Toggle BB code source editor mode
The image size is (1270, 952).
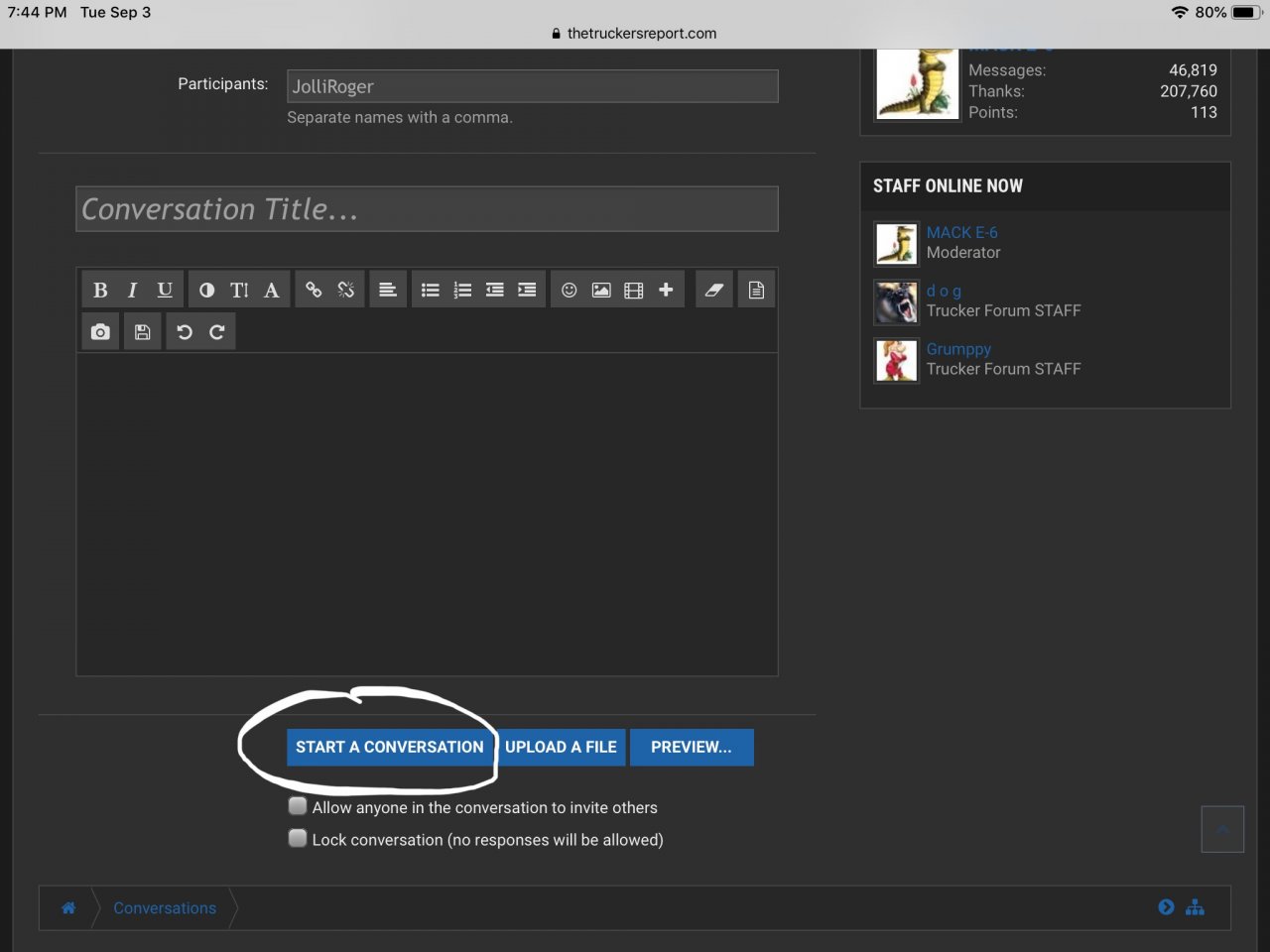(x=756, y=290)
